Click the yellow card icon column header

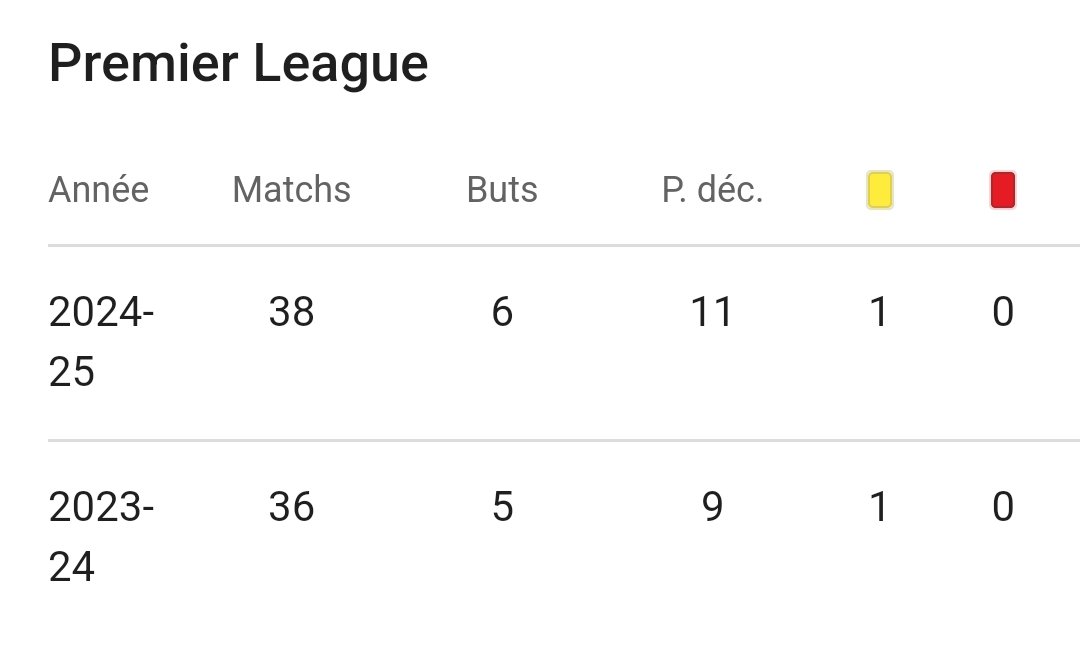[880, 190]
